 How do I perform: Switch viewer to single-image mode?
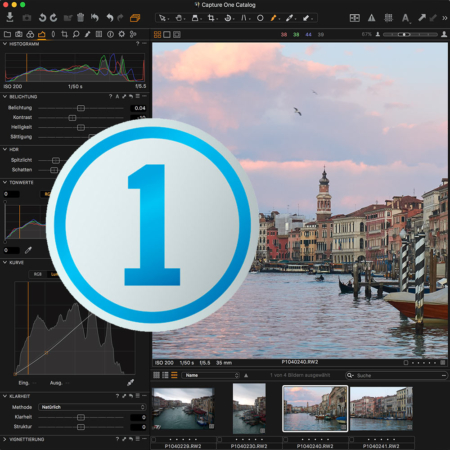[167, 34]
